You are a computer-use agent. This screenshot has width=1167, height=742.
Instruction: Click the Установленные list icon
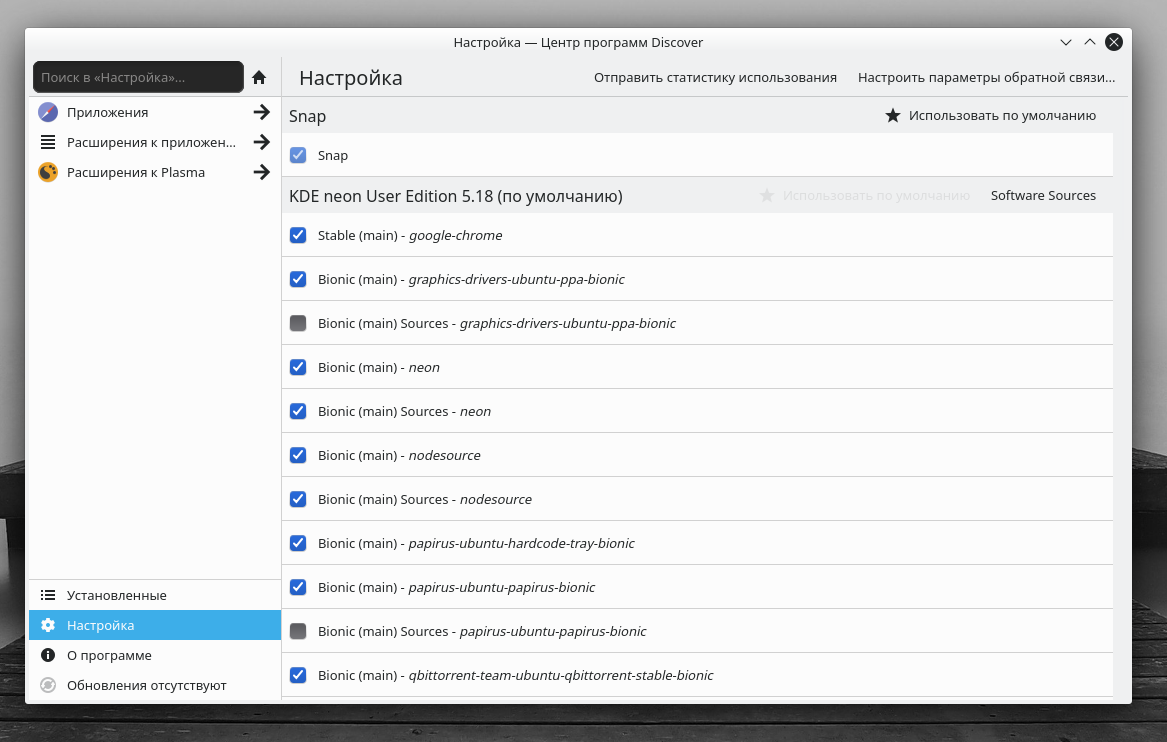click(x=47, y=595)
